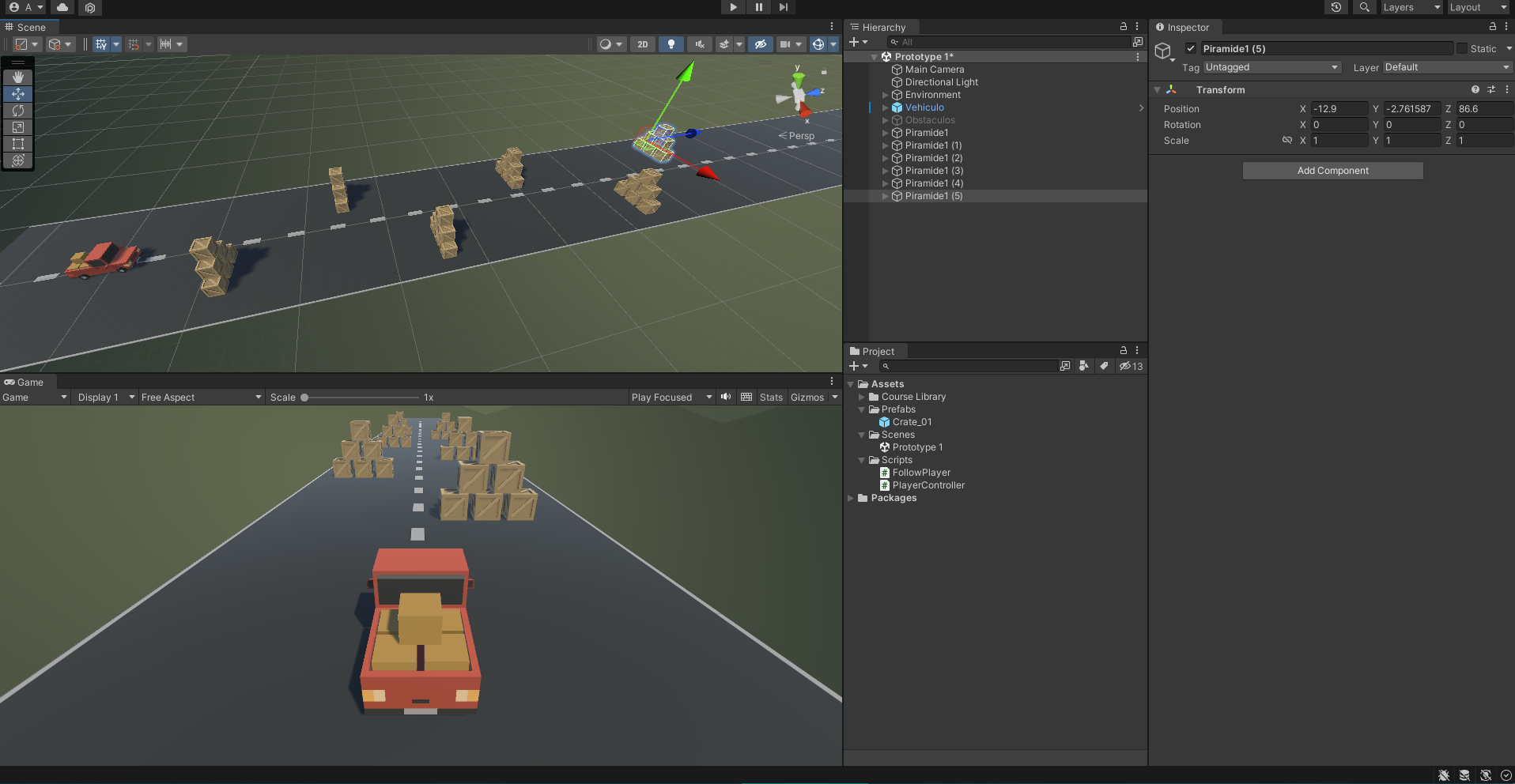Click the Pause button
Viewport: 1515px width, 784px height.
tap(758, 7)
